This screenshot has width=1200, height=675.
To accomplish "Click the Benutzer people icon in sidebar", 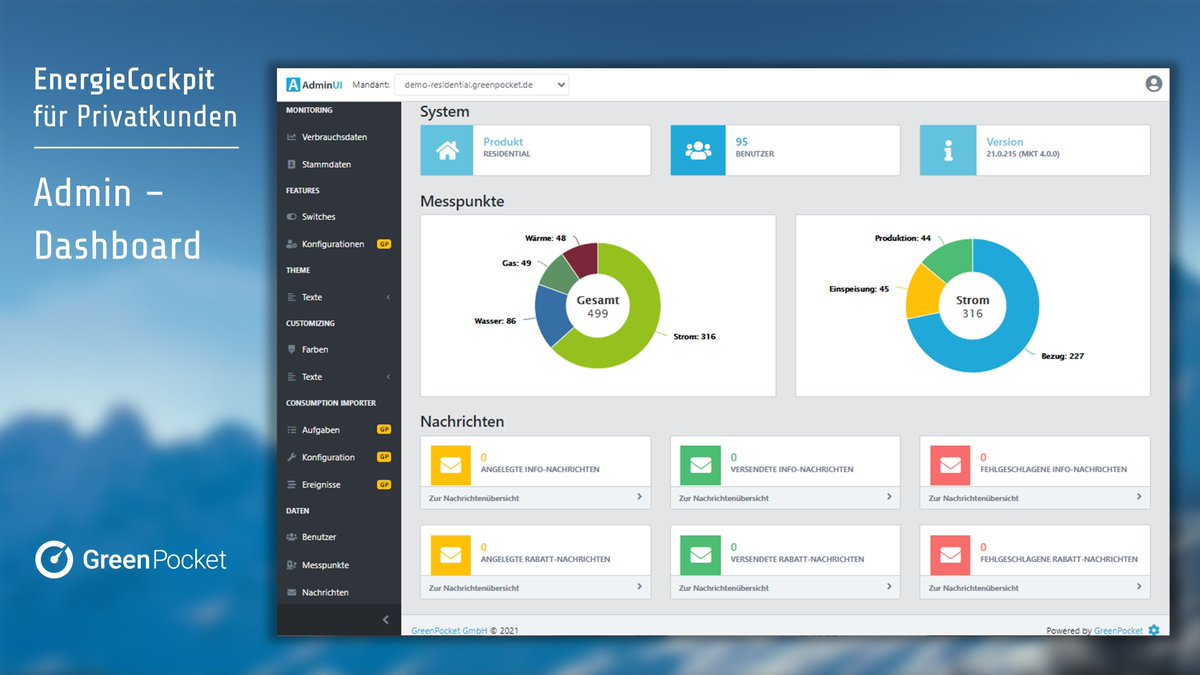I will [291, 537].
